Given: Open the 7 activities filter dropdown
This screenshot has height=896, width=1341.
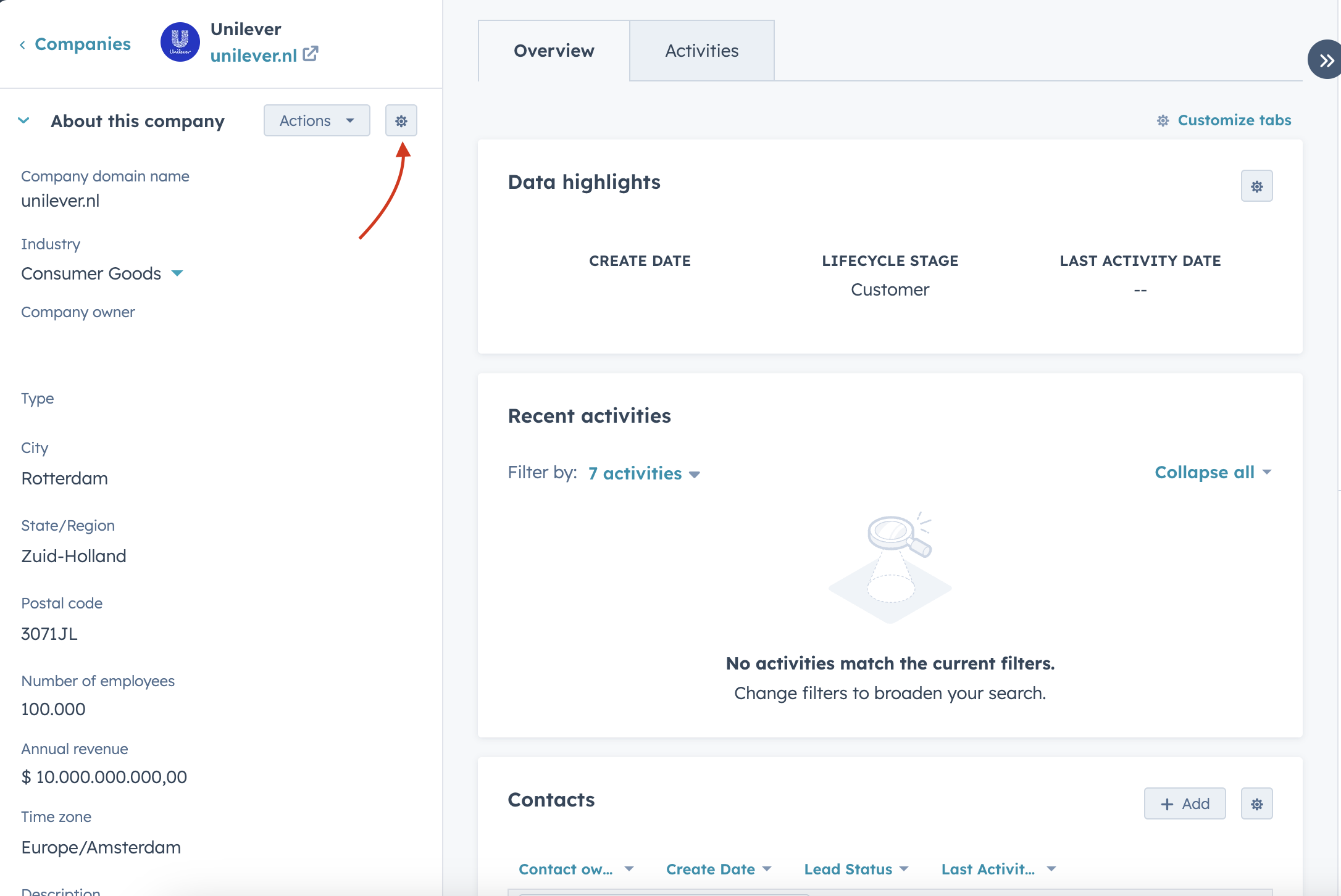Looking at the screenshot, I should pyautogui.click(x=644, y=473).
